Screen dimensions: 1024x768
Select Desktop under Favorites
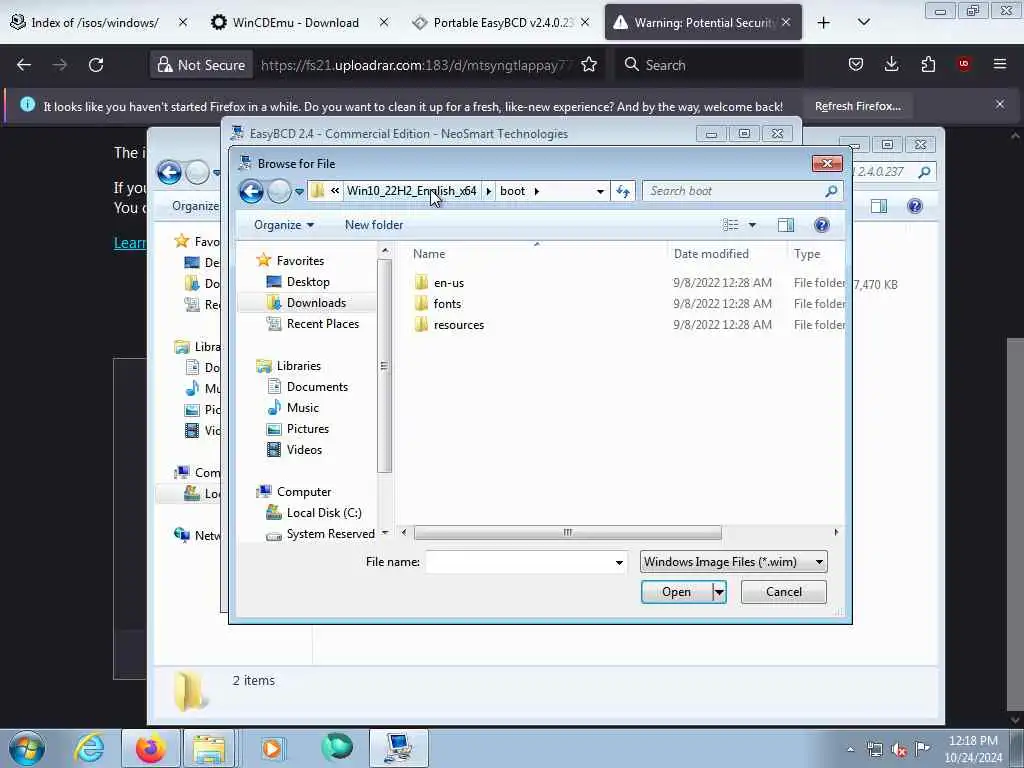(308, 282)
